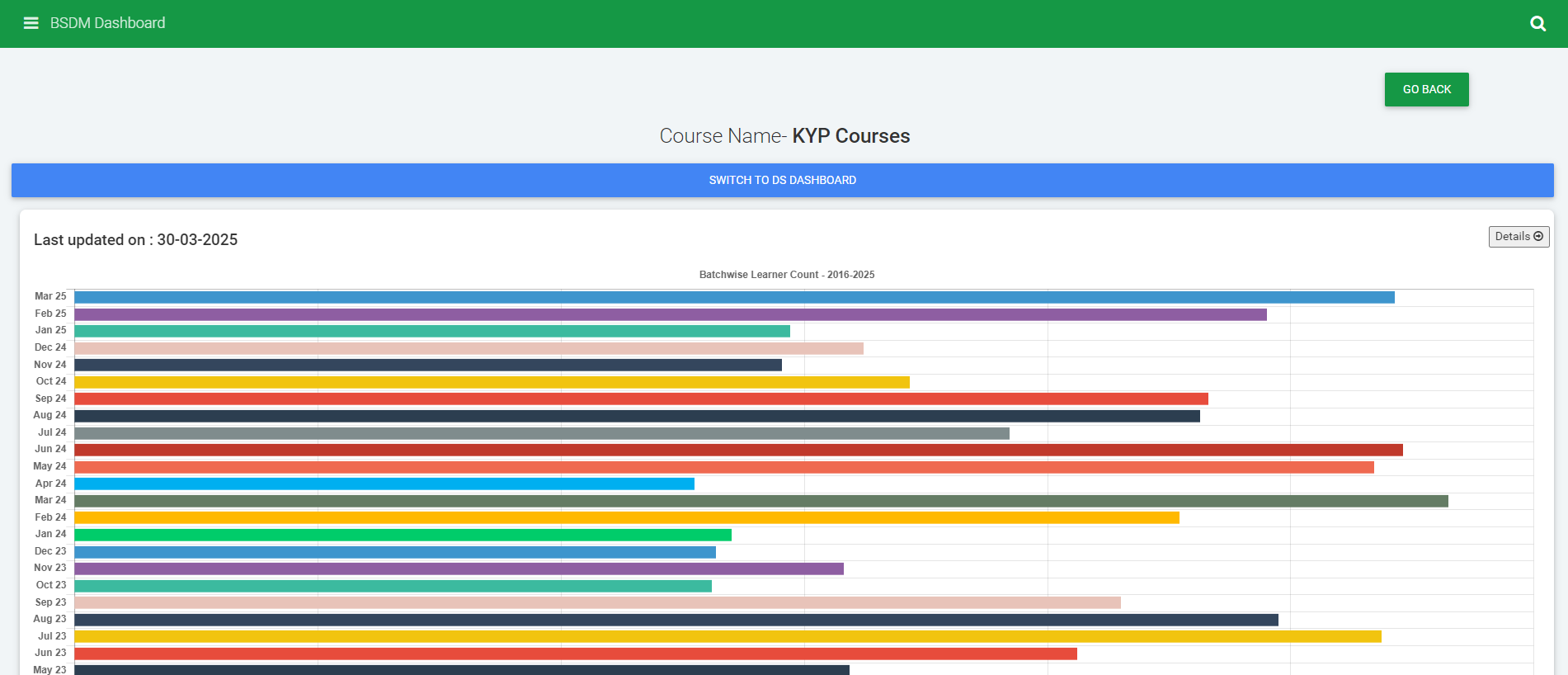This screenshot has width=1568, height=675.
Task: Click the Jun 24 dark red bar
Action: click(739, 450)
